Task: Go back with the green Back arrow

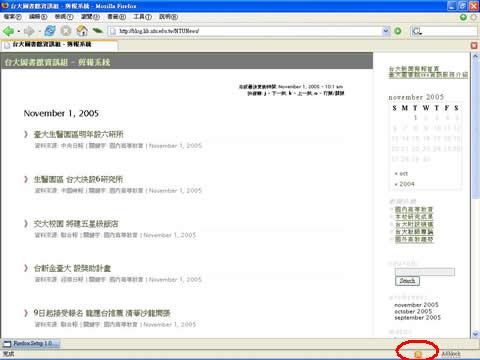Action: (8, 31)
